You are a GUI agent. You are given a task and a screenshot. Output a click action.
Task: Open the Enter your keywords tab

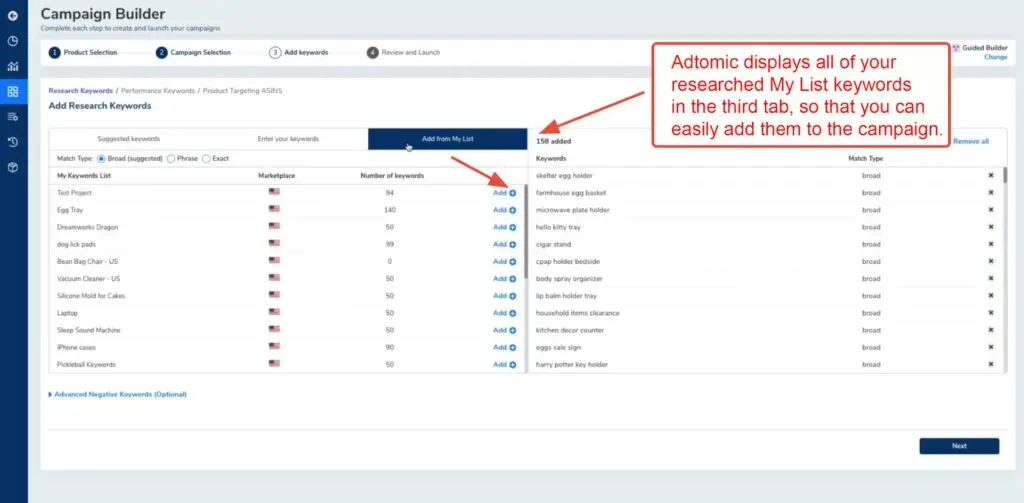(x=288, y=139)
